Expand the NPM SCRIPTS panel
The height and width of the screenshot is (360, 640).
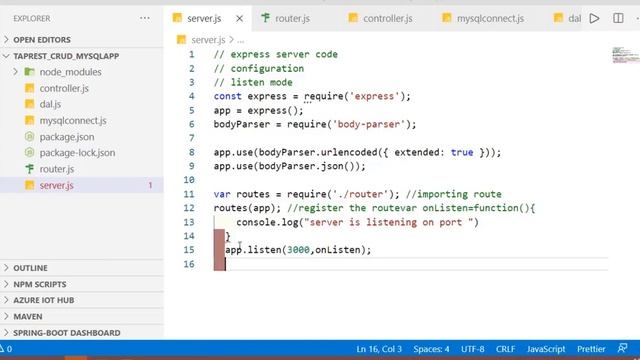(x=6, y=284)
